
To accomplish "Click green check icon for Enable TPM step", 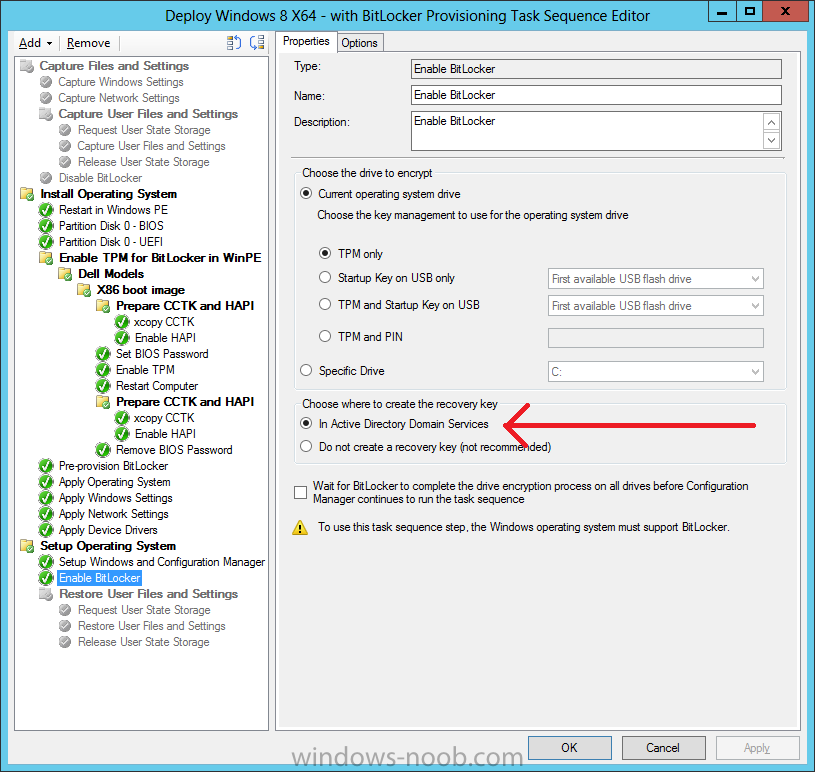I will pyautogui.click(x=103, y=370).
